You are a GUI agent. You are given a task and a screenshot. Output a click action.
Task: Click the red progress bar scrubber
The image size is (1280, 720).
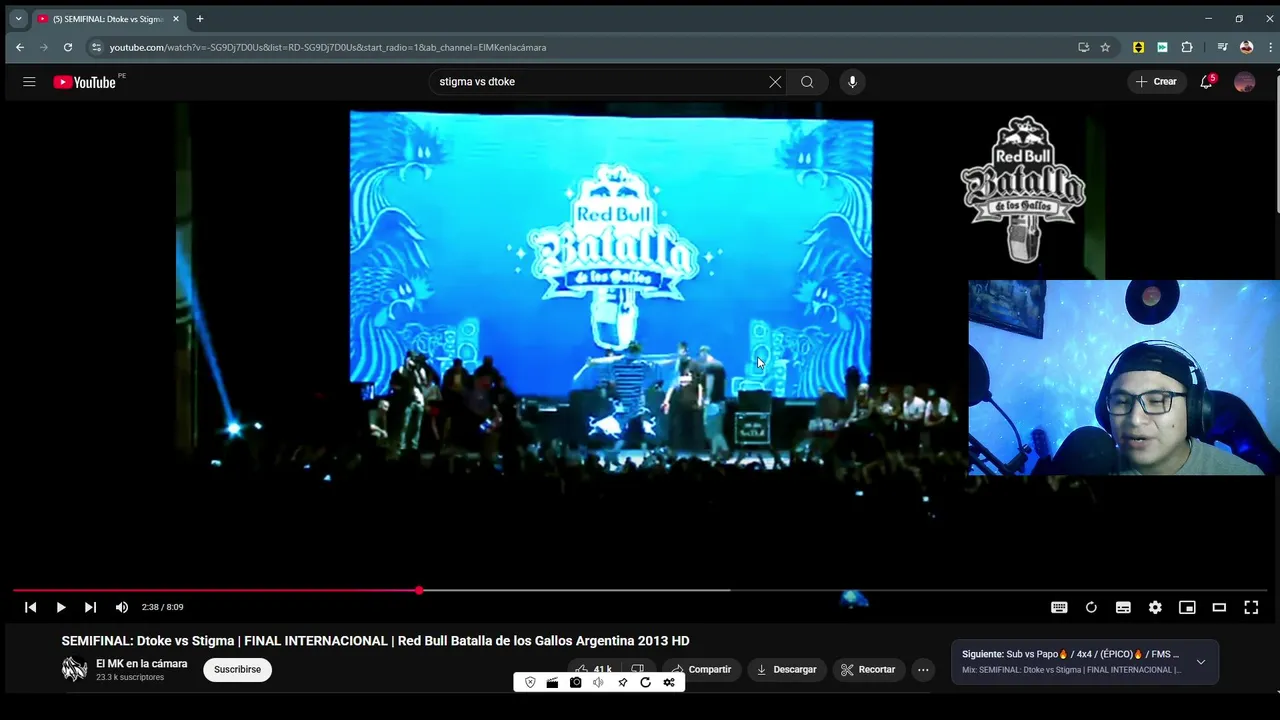[419, 591]
